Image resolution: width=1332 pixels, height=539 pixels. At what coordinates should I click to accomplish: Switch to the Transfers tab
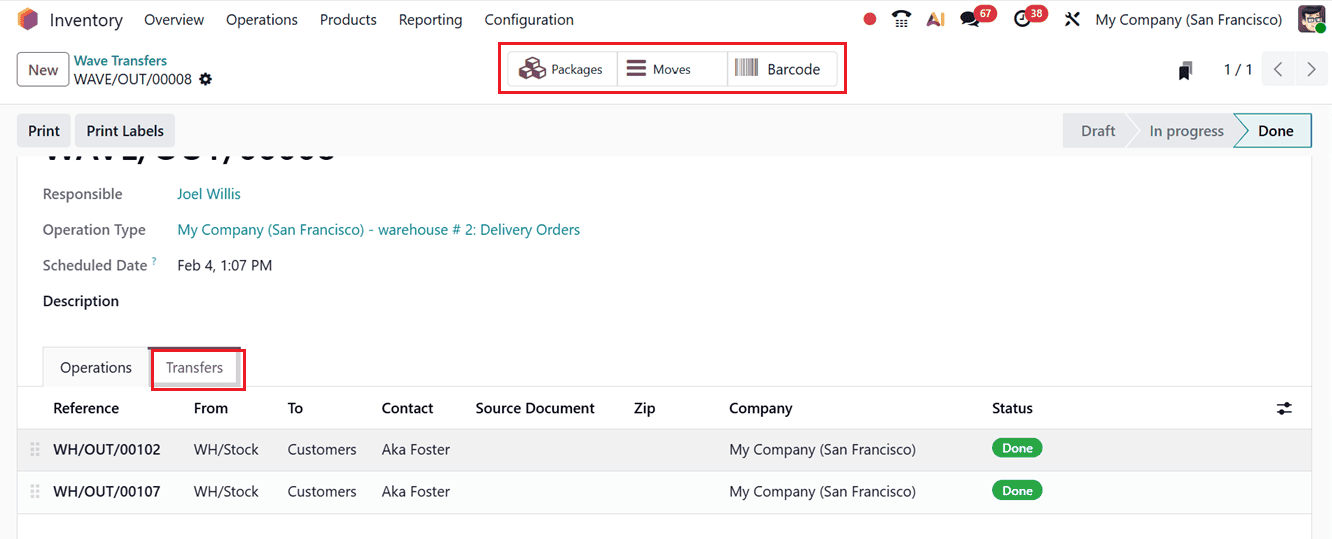pos(194,368)
